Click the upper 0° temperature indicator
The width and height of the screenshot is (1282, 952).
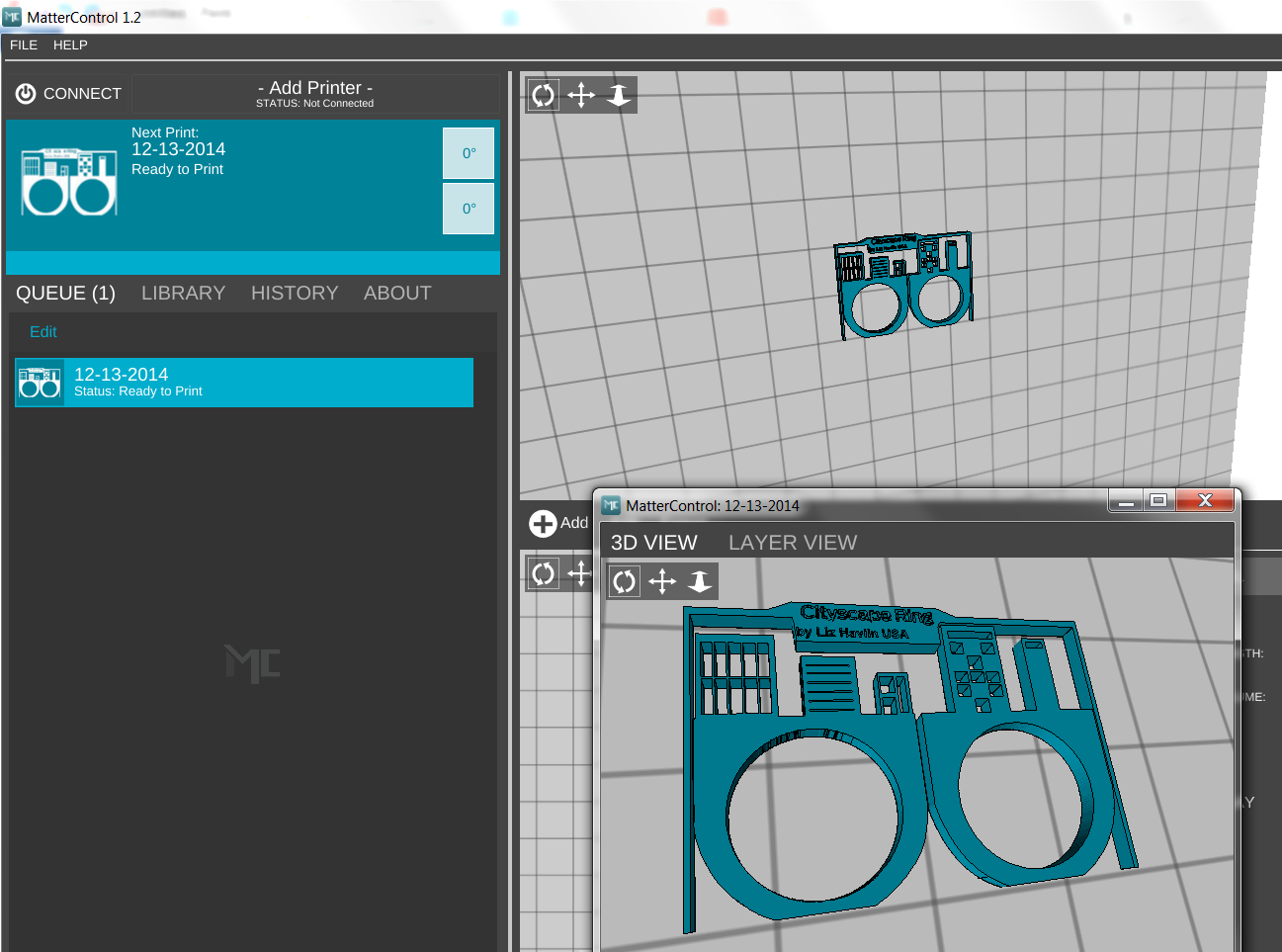(x=469, y=153)
